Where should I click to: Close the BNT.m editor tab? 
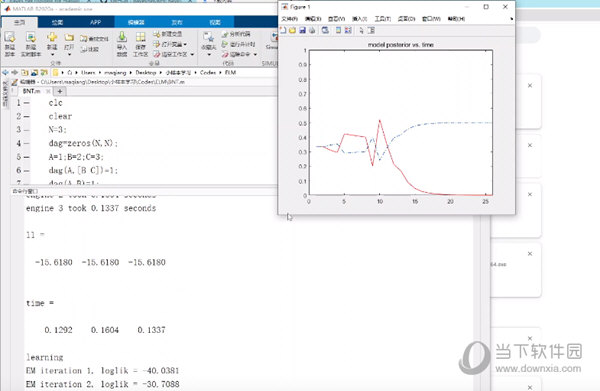[48, 91]
